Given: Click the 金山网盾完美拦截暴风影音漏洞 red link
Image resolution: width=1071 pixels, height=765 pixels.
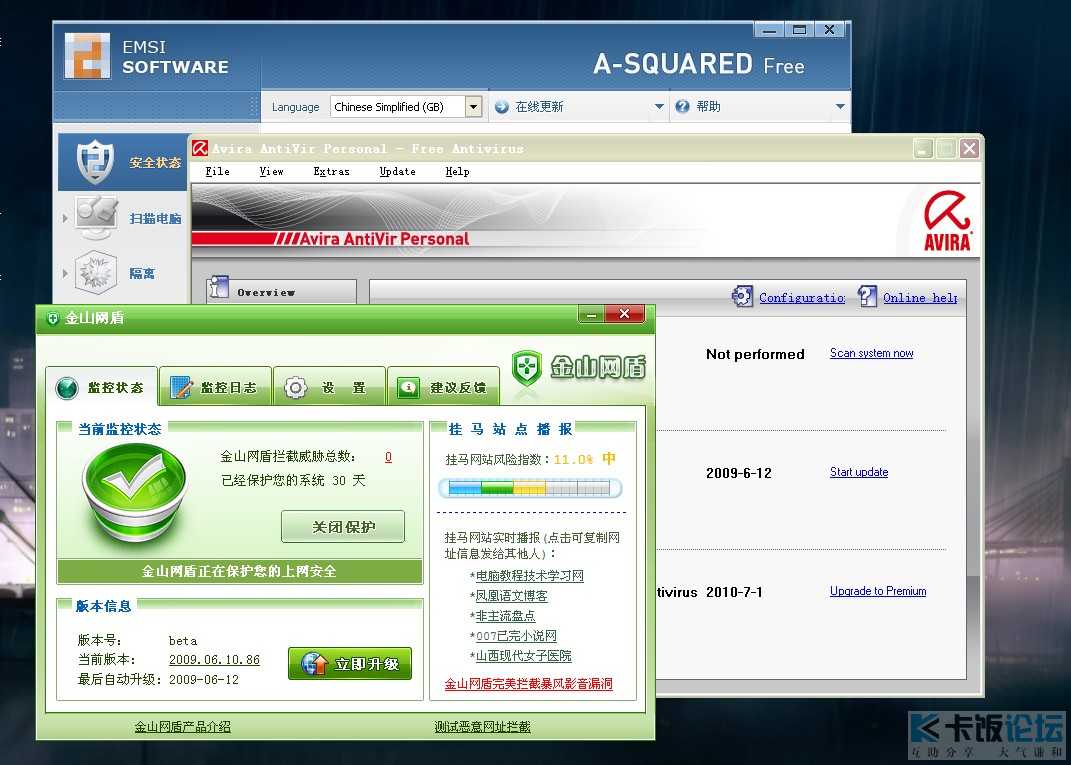Looking at the screenshot, I should pyautogui.click(x=529, y=684).
